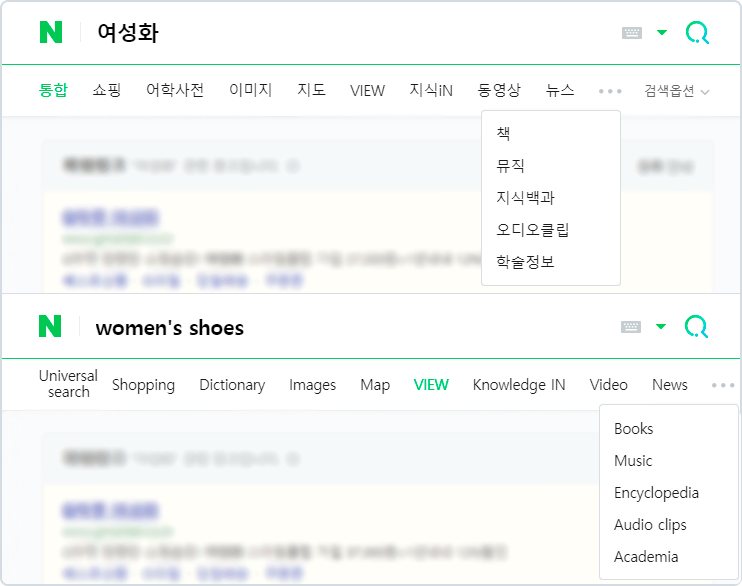Select the 통합 tab
This screenshot has height=586, width=742.
(x=53, y=90)
